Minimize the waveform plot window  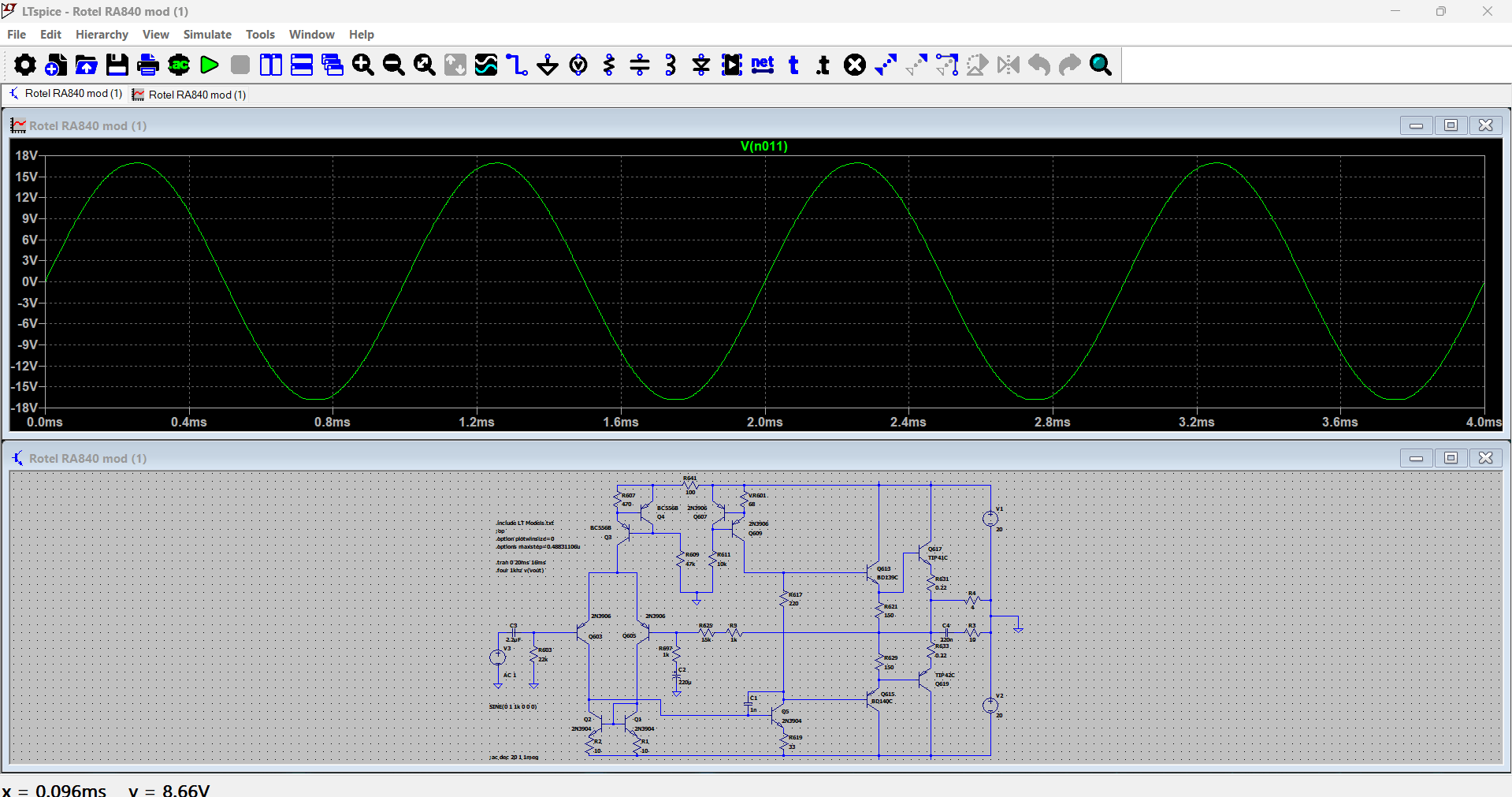1416,125
